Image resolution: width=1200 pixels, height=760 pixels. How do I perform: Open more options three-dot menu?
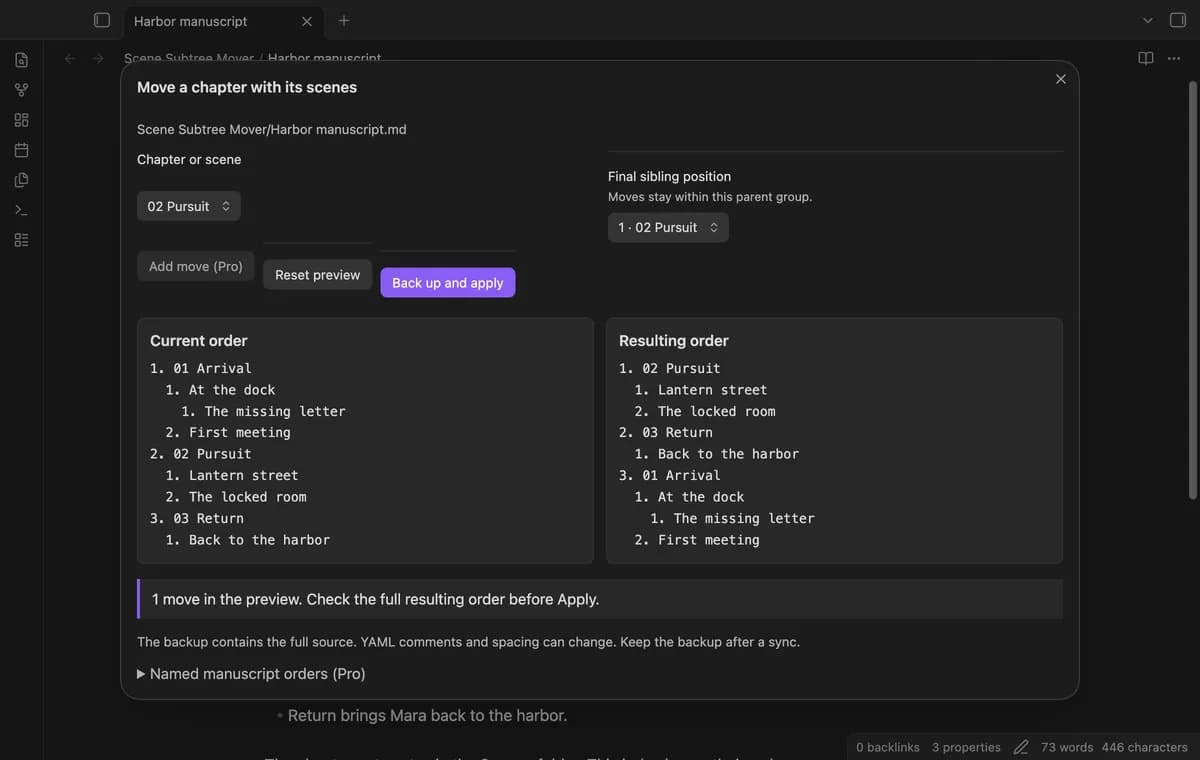pyautogui.click(x=1173, y=58)
